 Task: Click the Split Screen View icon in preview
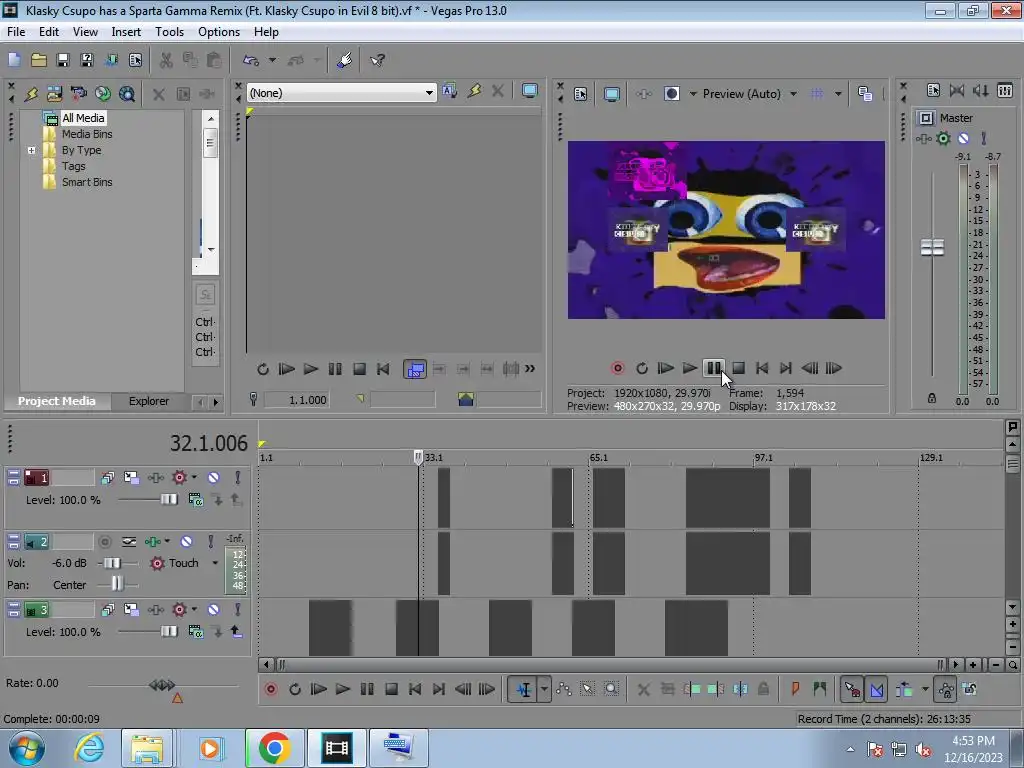(x=671, y=94)
